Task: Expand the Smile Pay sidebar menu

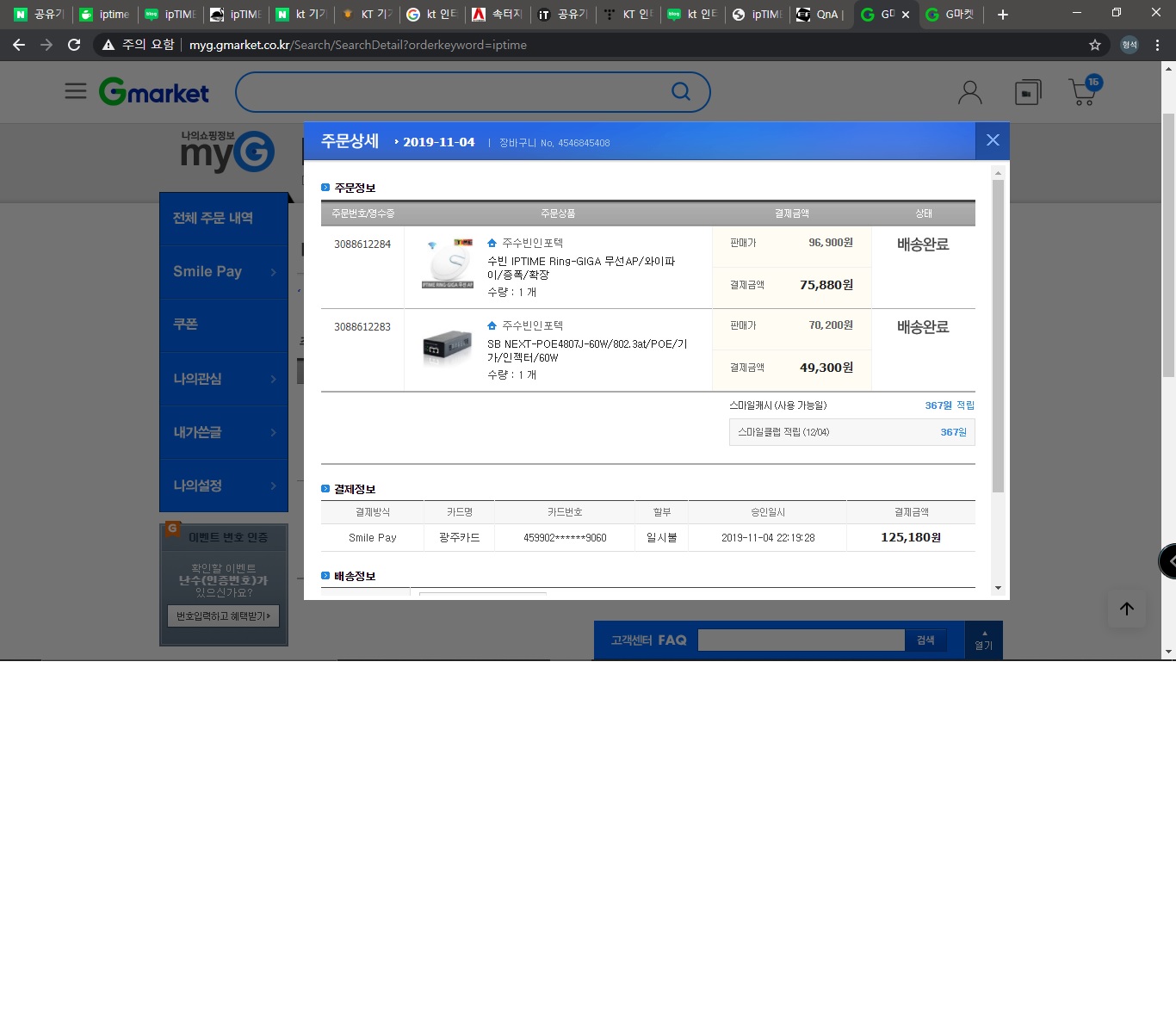Action: 224,272
